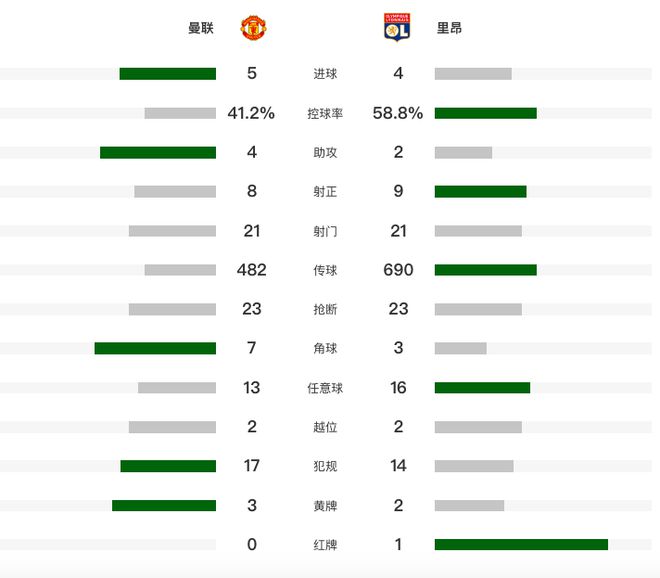The width and height of the screenshot is (660, 578).
Task: Click the 482 passes value
Action: point(252,270)
